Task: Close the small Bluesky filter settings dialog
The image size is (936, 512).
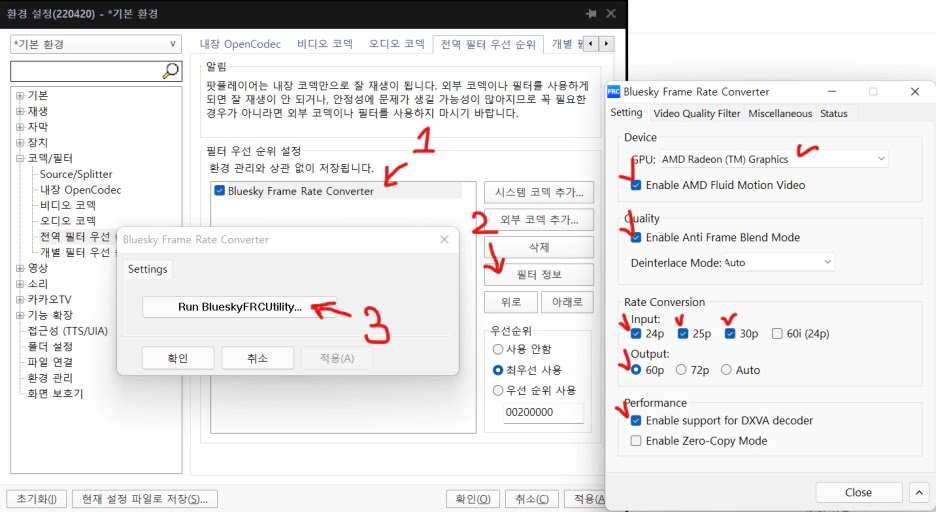Action: 444,239
